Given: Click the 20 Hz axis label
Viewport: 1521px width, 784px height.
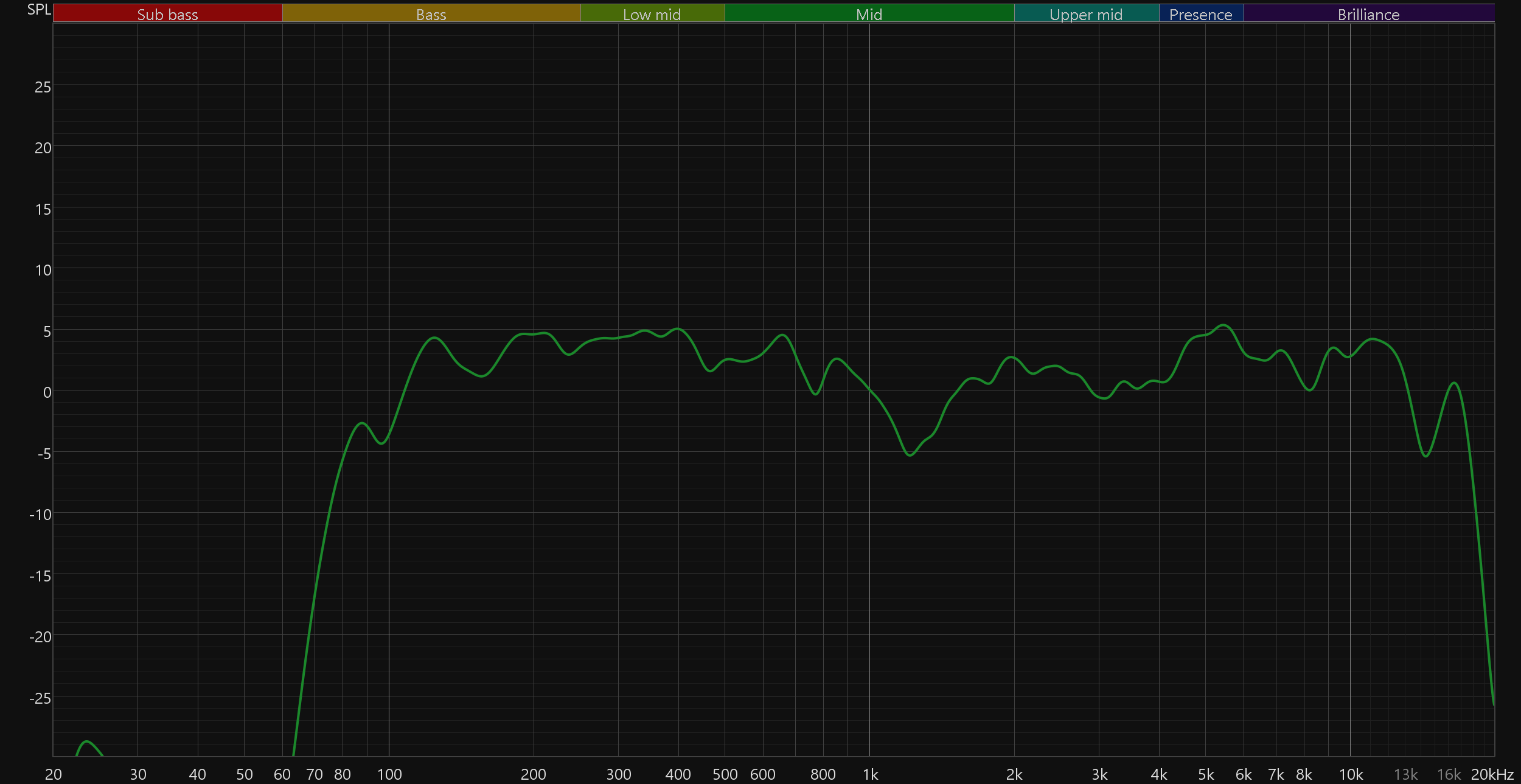Looking at the screenshot, I should pyautogui.click(x=54, y=774).
